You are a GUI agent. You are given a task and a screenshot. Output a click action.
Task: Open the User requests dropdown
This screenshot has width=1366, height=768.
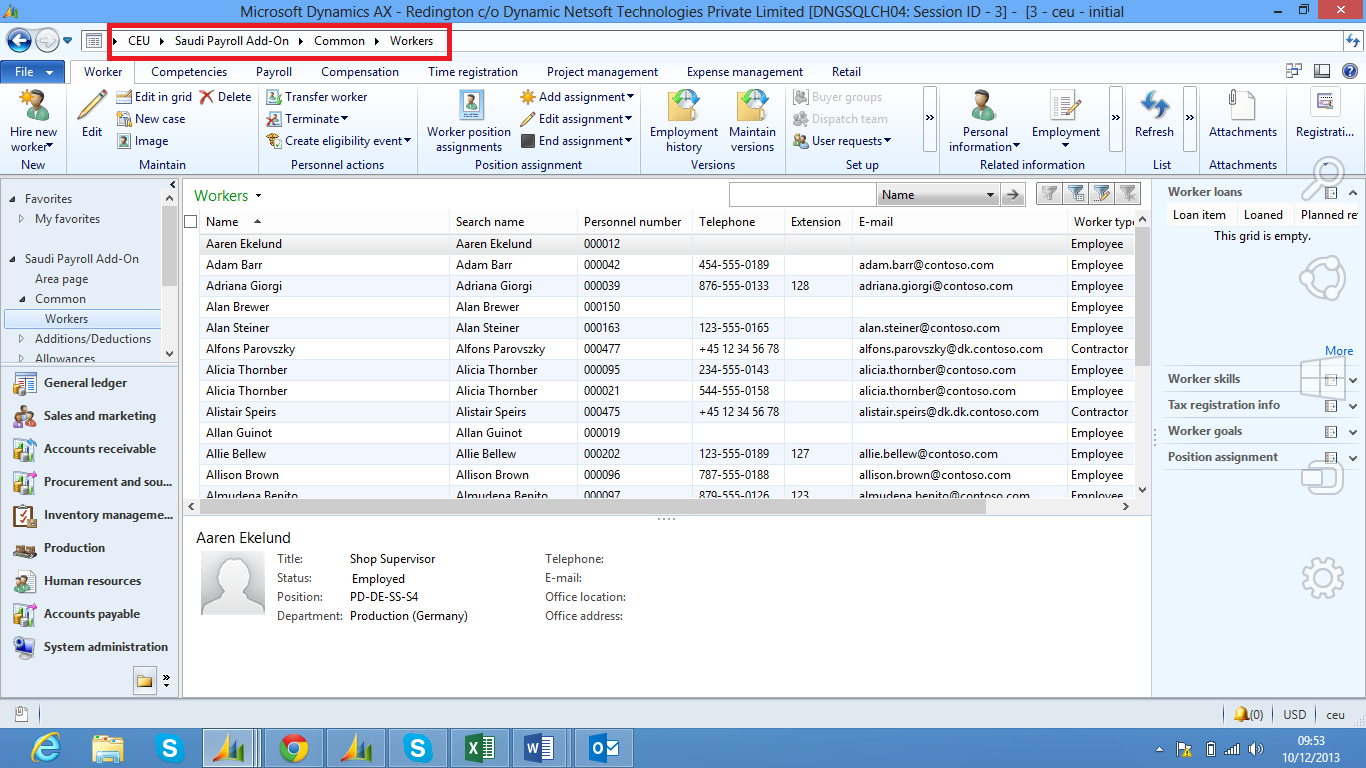(x=842, y=141)
